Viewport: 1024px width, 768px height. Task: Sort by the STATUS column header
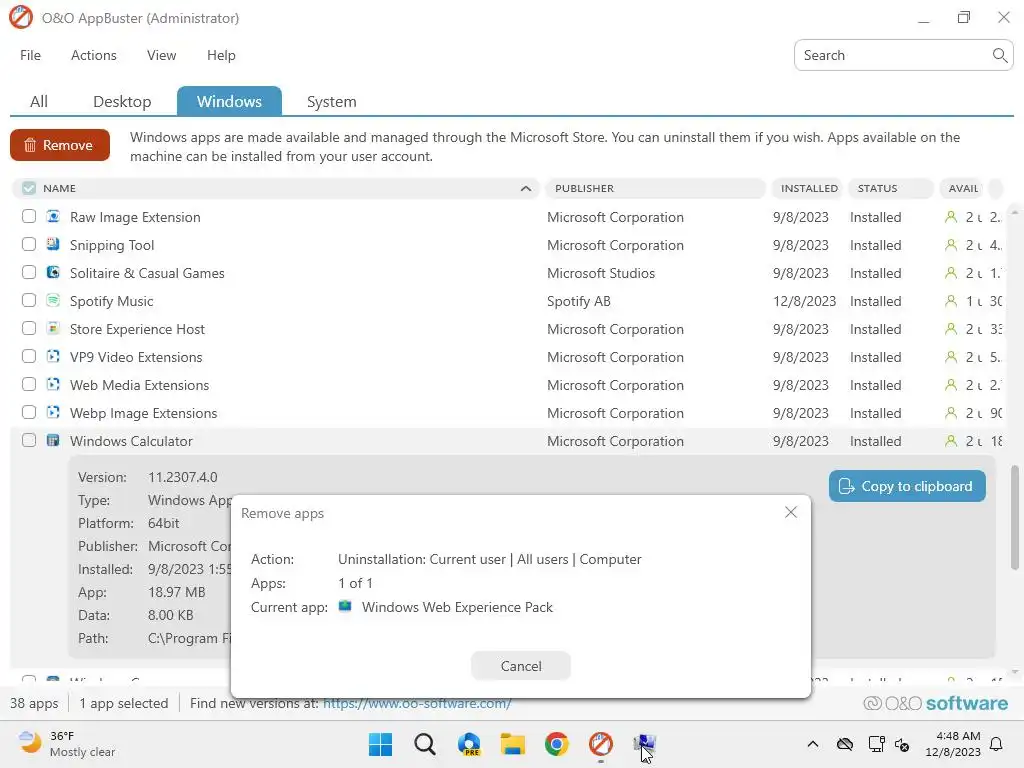tap(891, 188)
